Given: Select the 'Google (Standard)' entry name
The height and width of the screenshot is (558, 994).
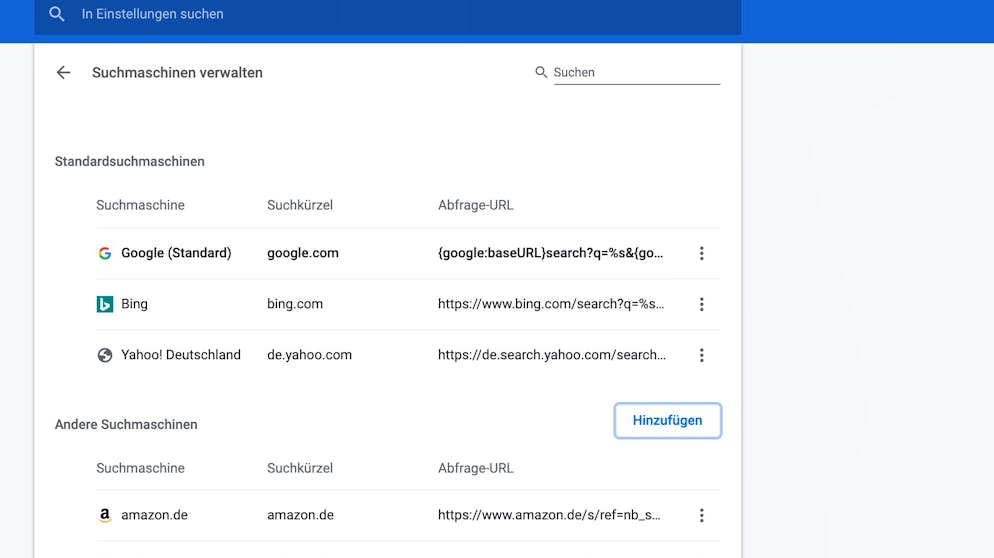Looking at the screenshot, I should [176, 253].
